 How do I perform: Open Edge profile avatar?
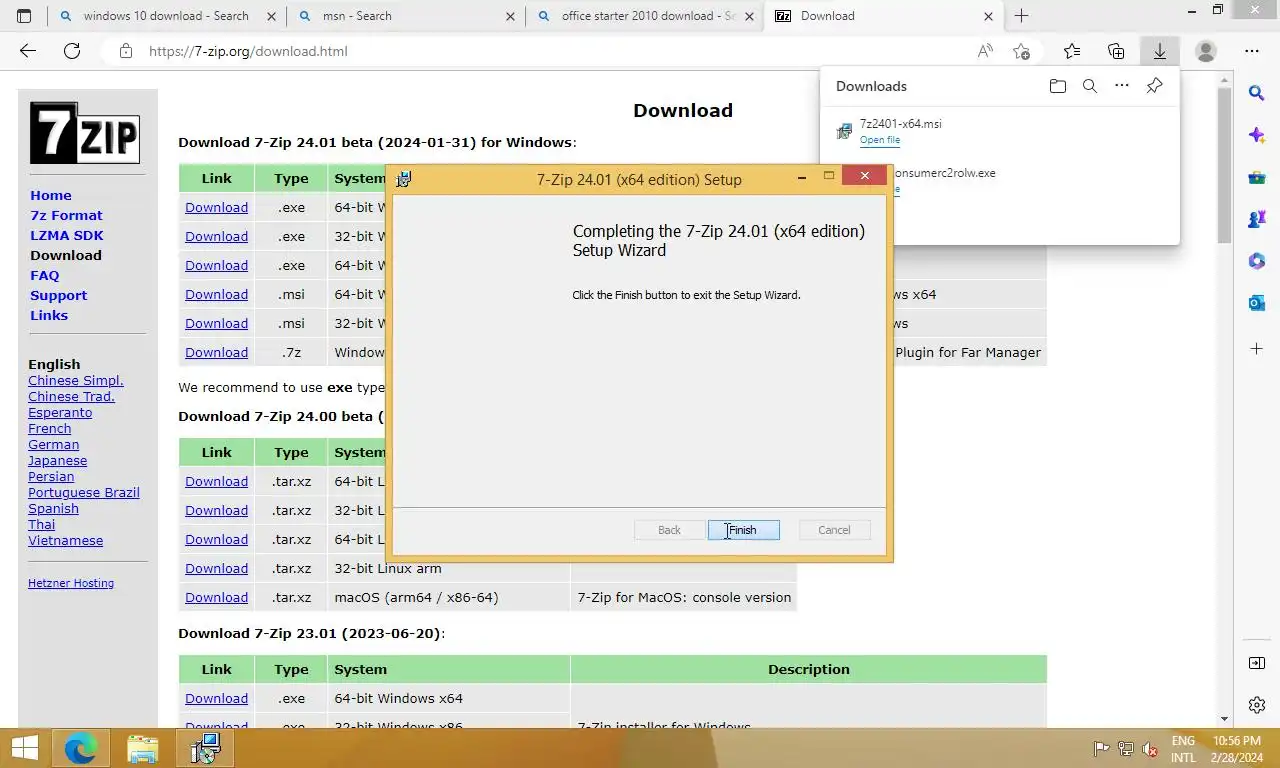(x=1206, y=51)
